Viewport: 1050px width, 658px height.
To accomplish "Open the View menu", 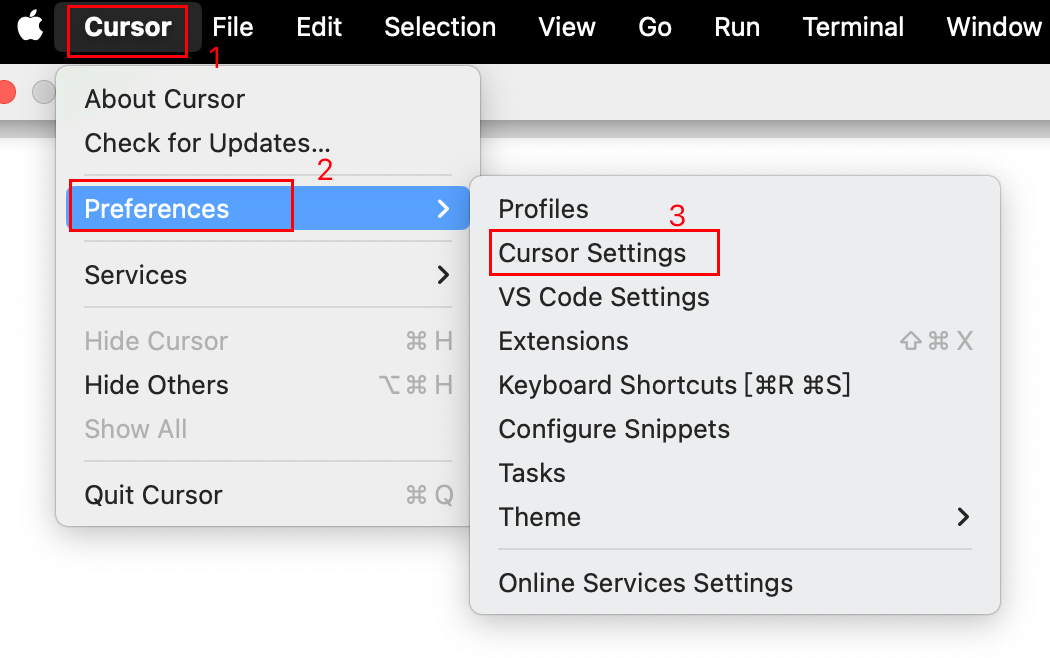I will tap(567, 27).
